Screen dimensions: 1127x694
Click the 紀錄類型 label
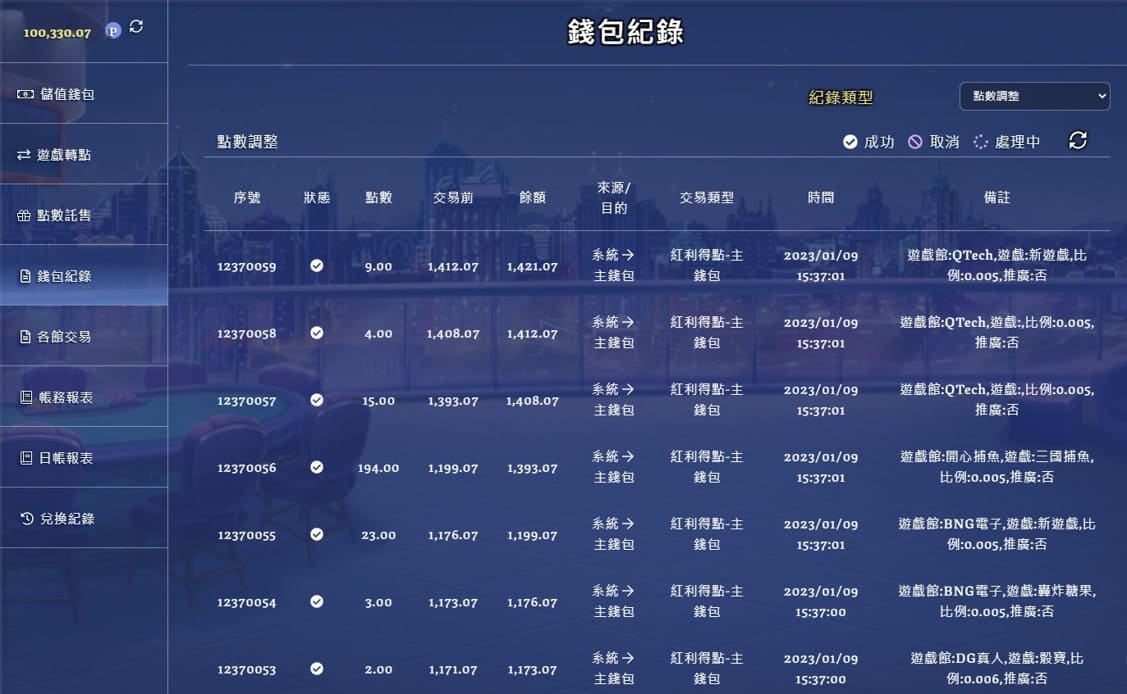tap(840, 97)
